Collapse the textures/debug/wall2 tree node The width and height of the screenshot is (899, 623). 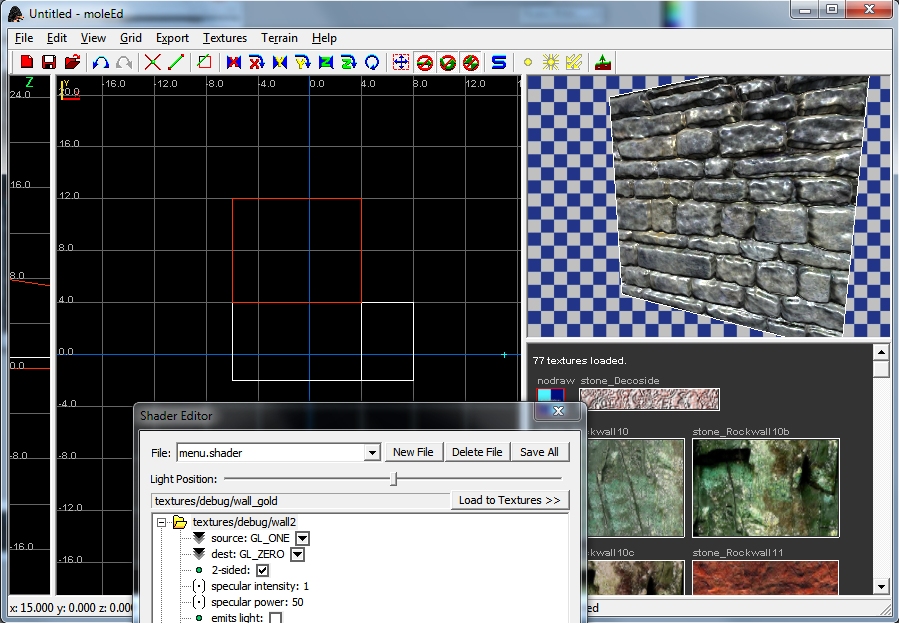coord(161,522)
